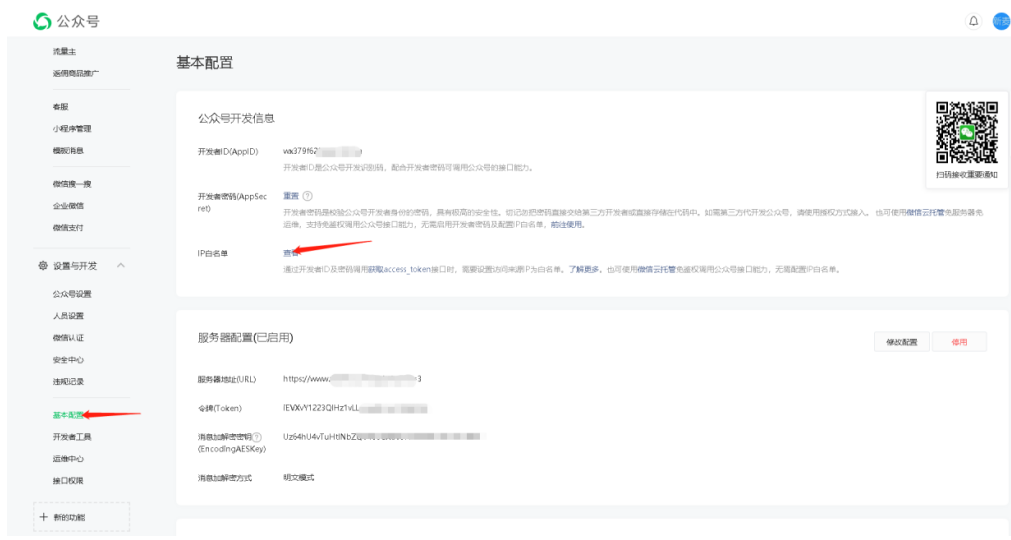This screenshot has width=1011, height=540.
Task: Open 运维中心 in the sidebar
Action: pos(68,459)
